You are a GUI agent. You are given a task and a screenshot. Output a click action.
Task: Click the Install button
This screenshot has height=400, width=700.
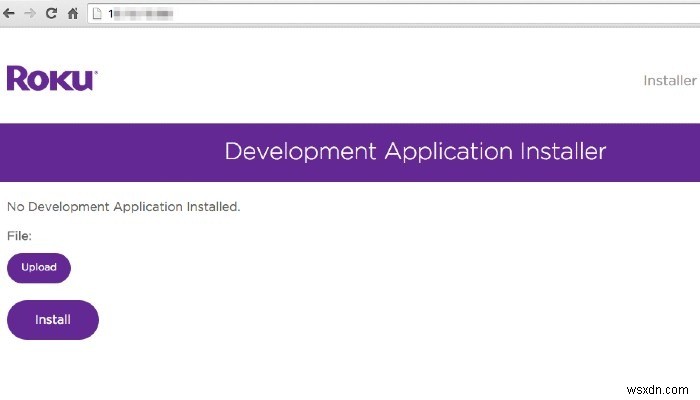click(x=53, y=320)
